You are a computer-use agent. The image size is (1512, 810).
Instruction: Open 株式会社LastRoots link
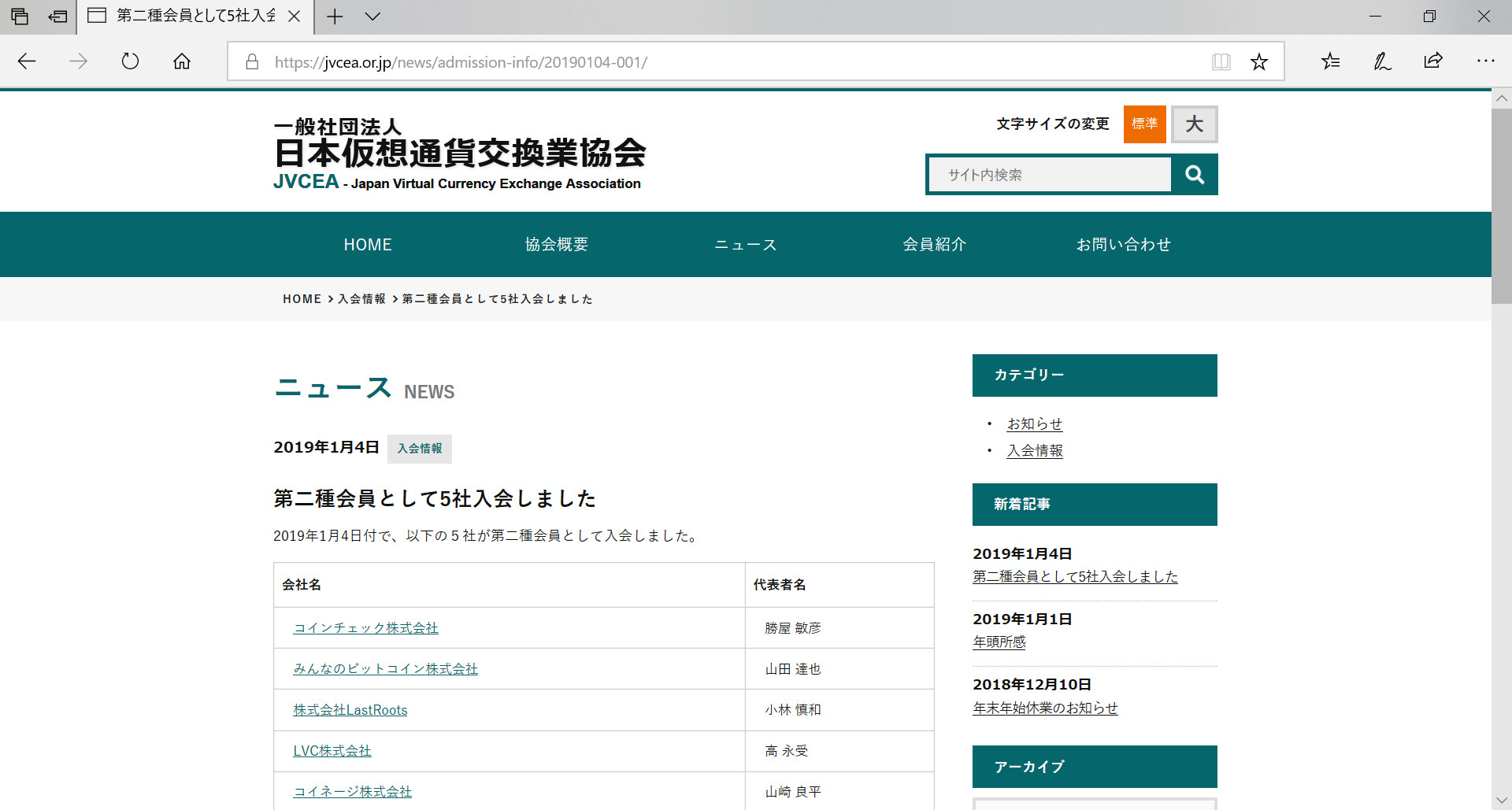(x=350, y=710)
